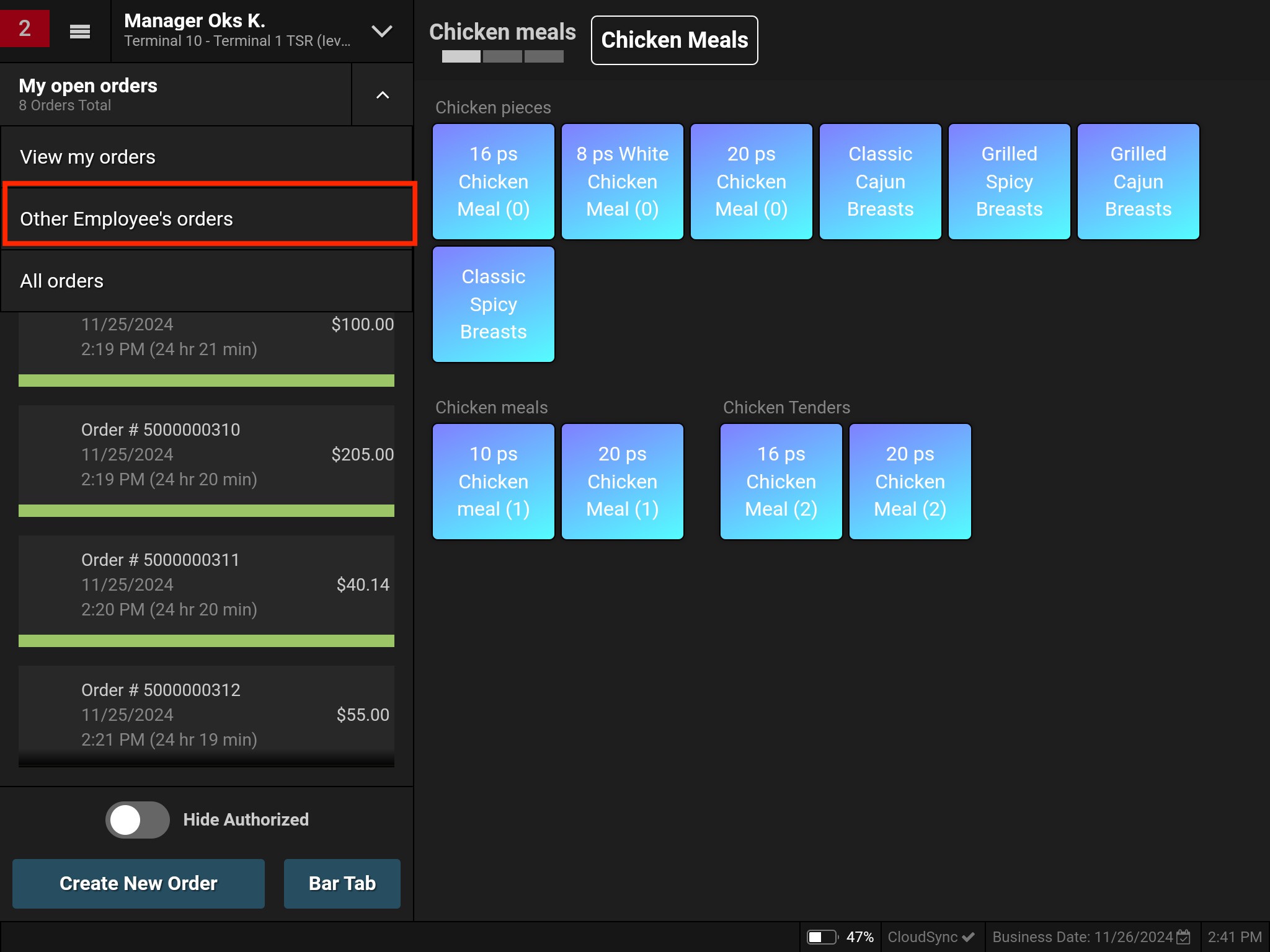Viewport: 1270px width, 952px height.
Task: Click the Chicken Meals category header button
Action: (674, 40)
